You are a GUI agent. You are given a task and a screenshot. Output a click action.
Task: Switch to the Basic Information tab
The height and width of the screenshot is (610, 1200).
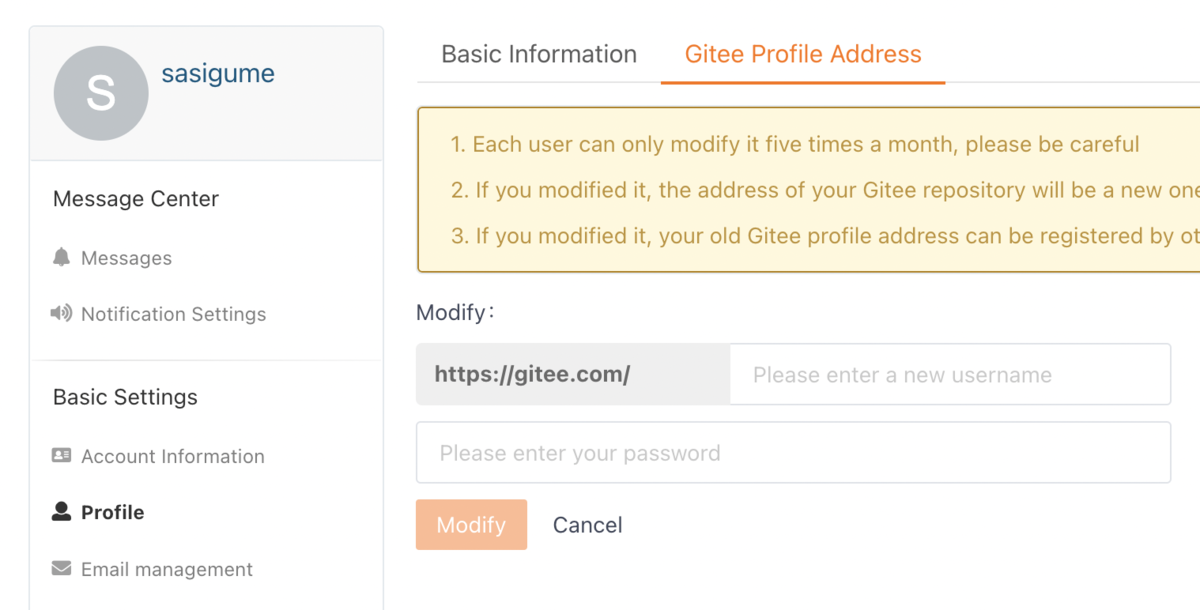(x=539, y=54)
